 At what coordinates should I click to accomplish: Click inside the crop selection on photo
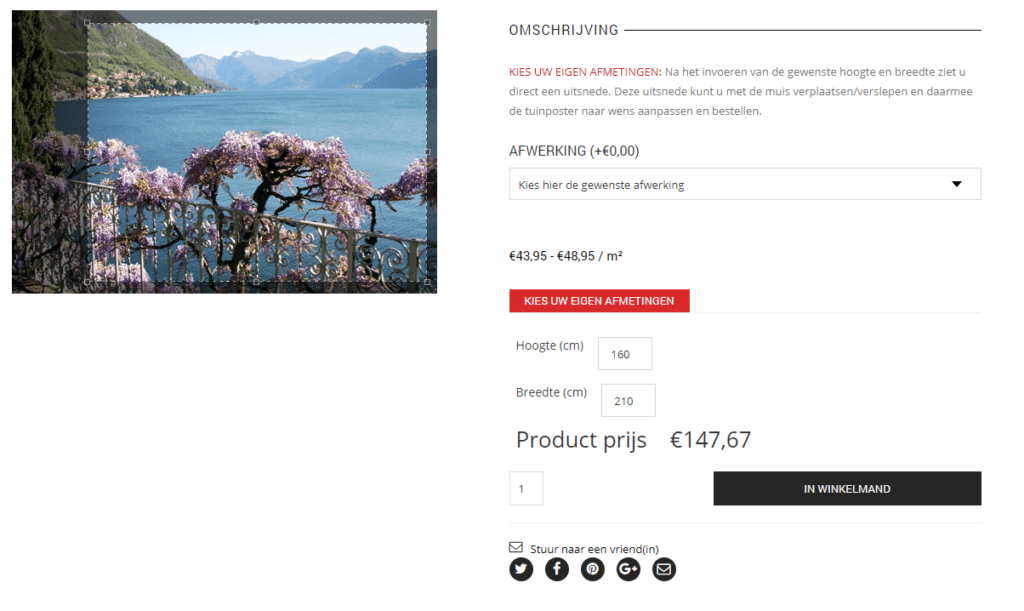[x=257, y=153]
